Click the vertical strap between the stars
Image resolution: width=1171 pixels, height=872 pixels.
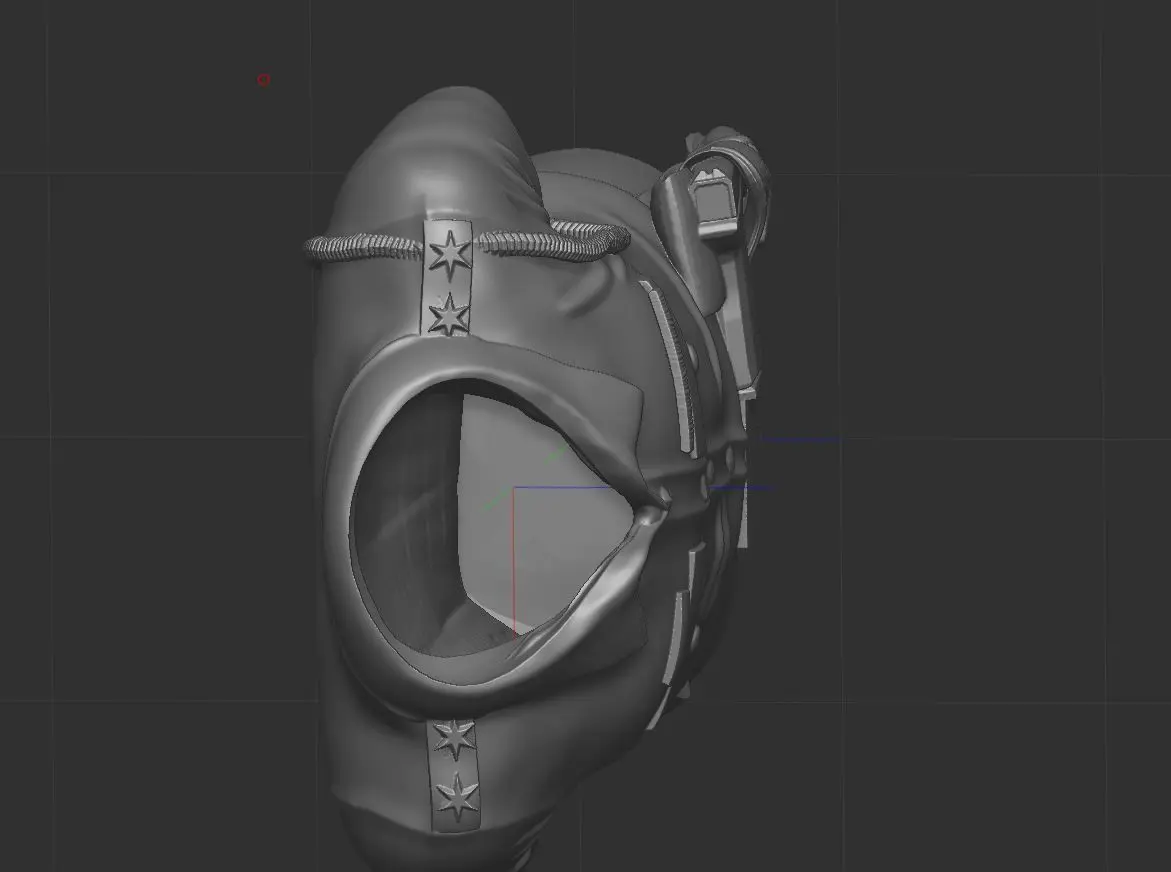447,285
